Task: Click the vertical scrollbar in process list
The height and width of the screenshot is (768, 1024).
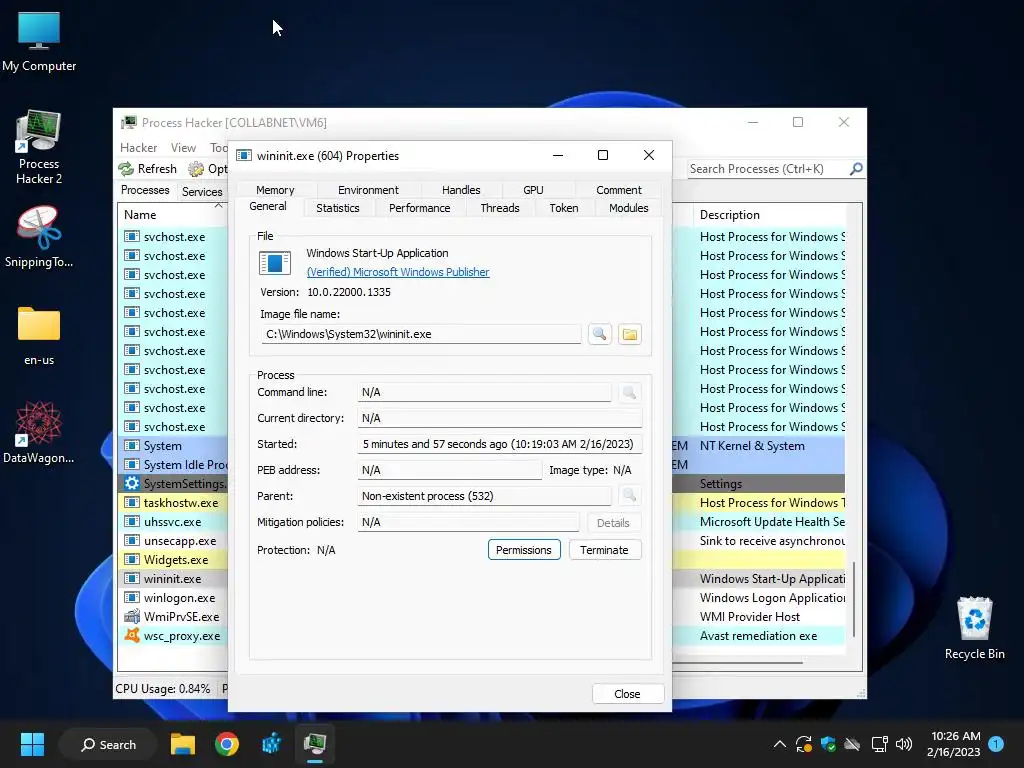Action: point(854,598)
